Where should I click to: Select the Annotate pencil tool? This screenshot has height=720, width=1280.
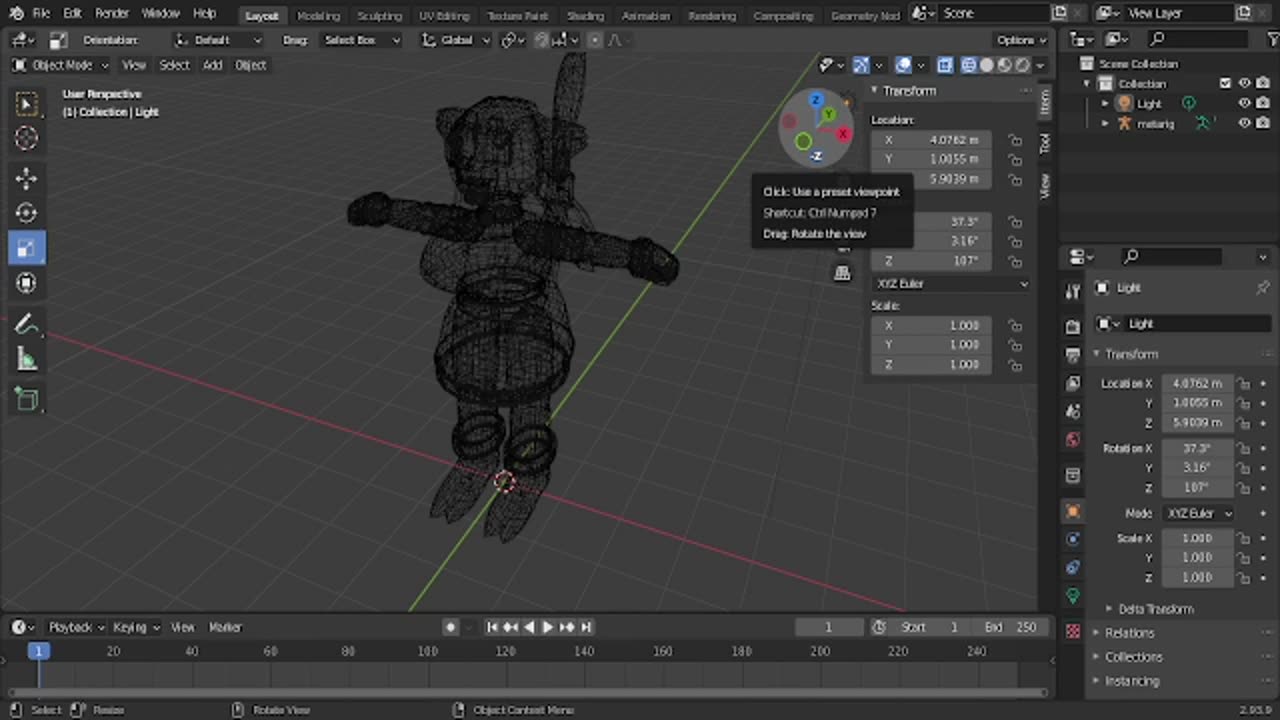point(27,325)
